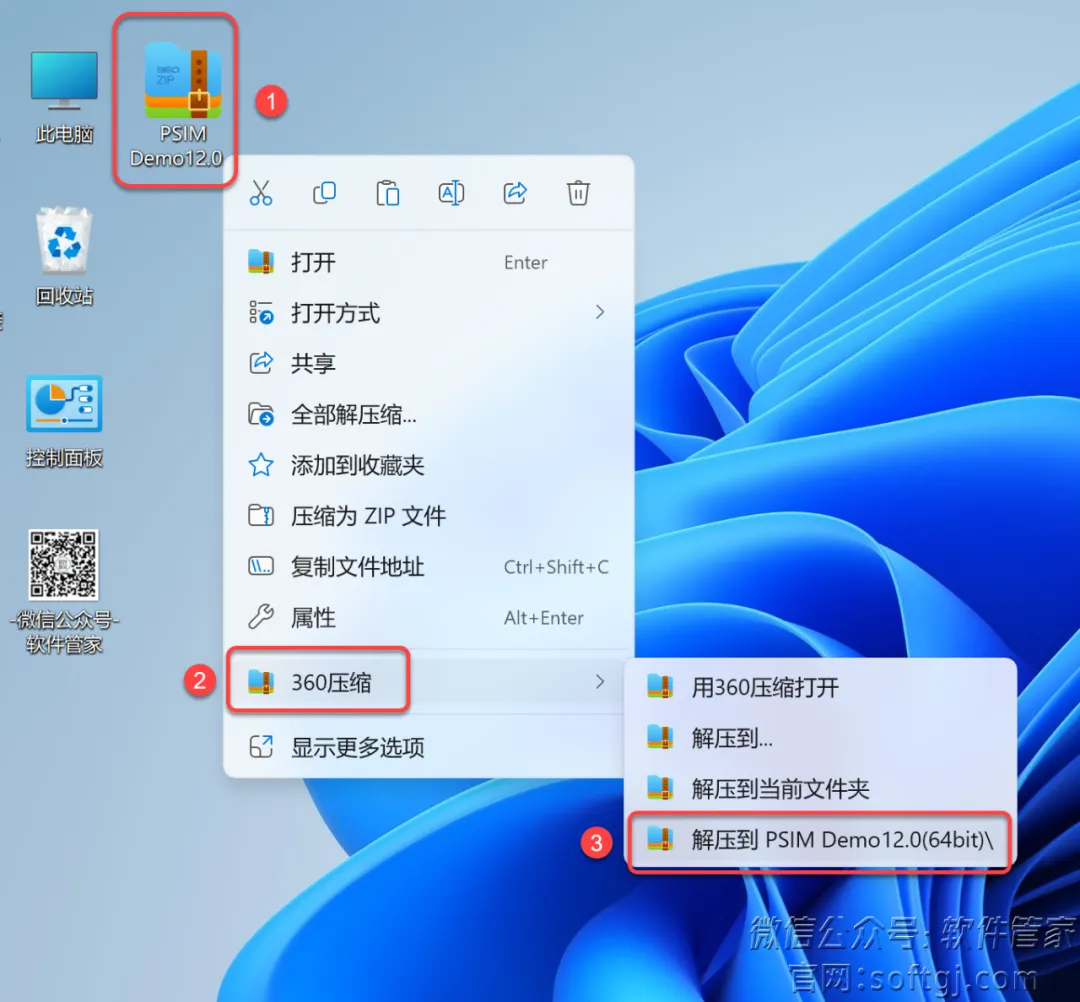Image resolution: width=1080 pixels, height=1002 pixels.
Task: Click the Share arrow icon in top row
Action: click(515, 194)
